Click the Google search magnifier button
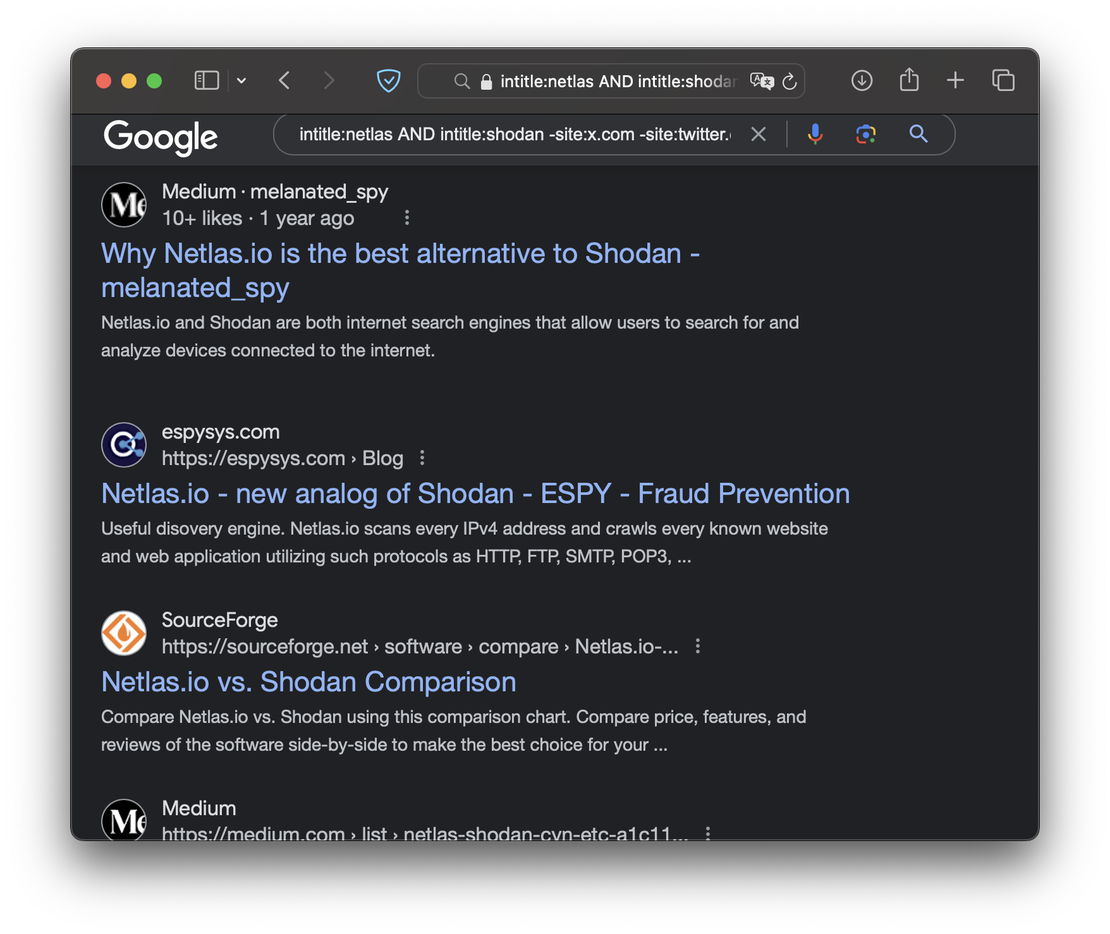Screen dimensions: 1110x934 pyautogui.click(x=918, y=134)
